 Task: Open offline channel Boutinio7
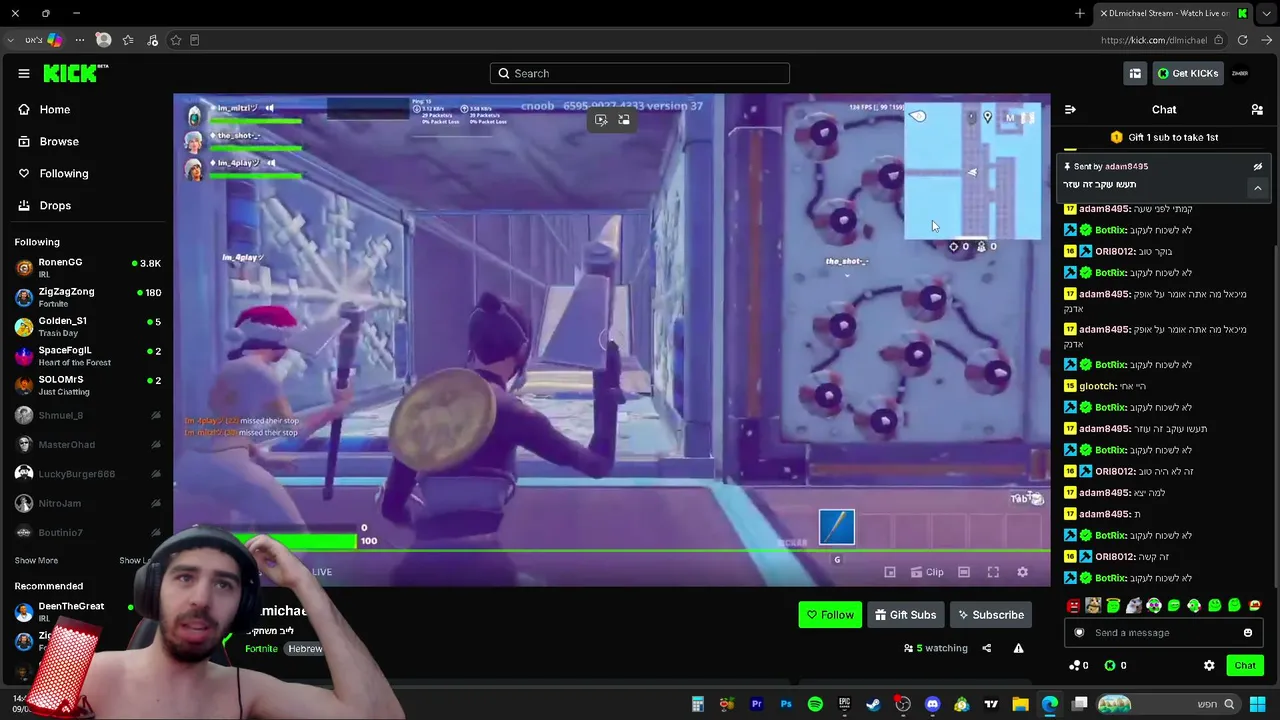pyautogui.click(x=88, y=532)
